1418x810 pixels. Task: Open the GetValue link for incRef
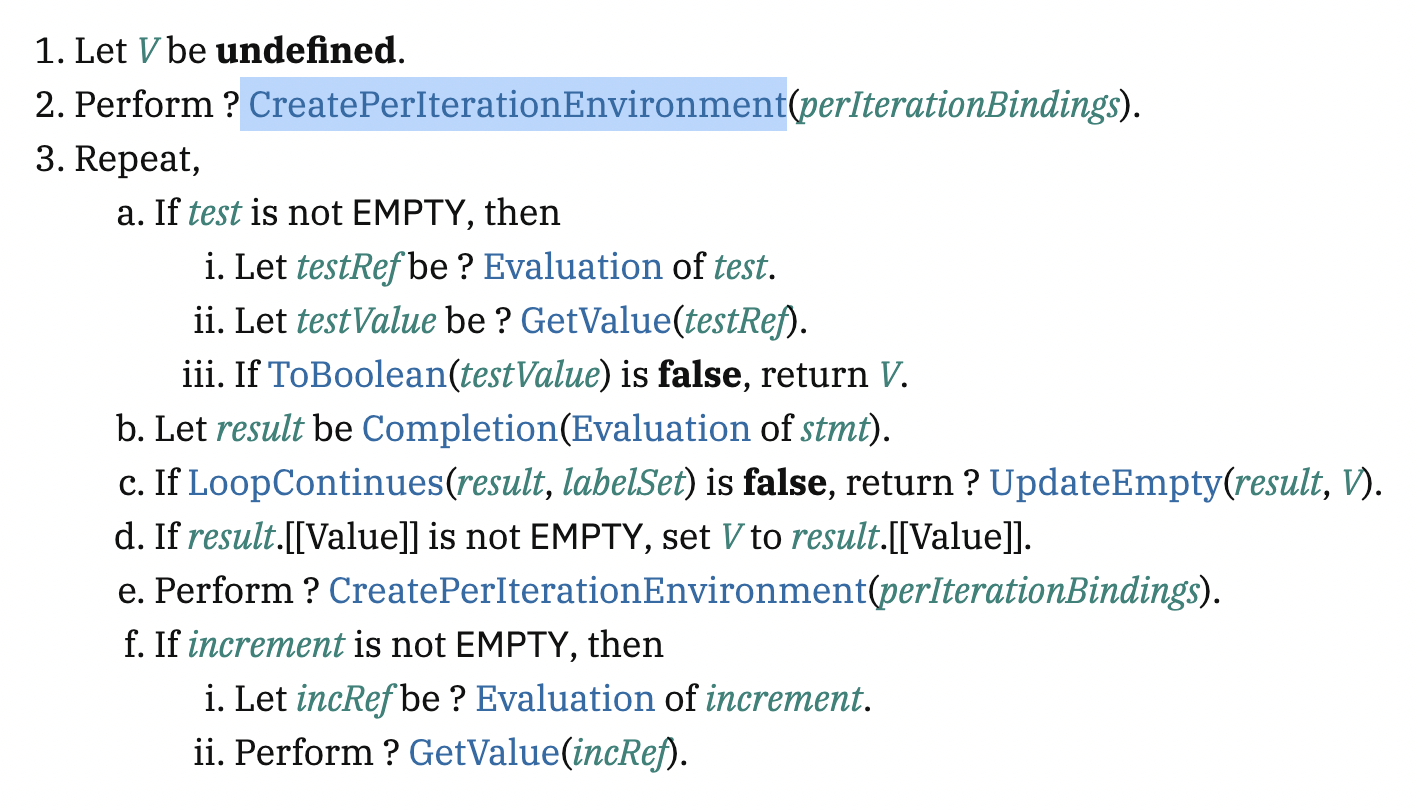click(x=483, y=753)
